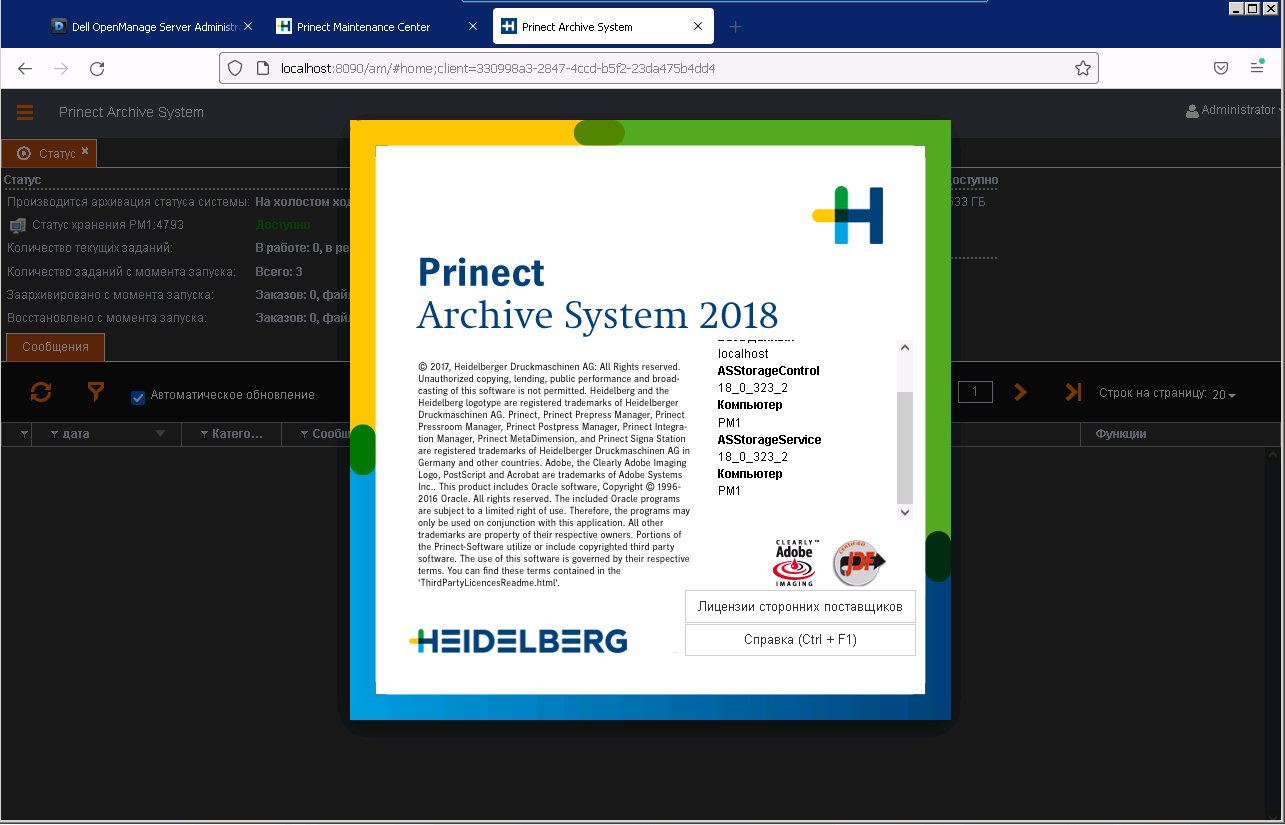The image size is (1285, 825).
Task: Bookmark this page with the star icon
Action: coord(1082,68)
